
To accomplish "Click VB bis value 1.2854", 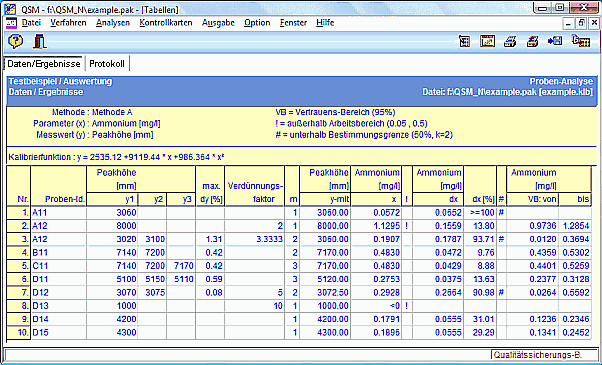I will (575, 226).
